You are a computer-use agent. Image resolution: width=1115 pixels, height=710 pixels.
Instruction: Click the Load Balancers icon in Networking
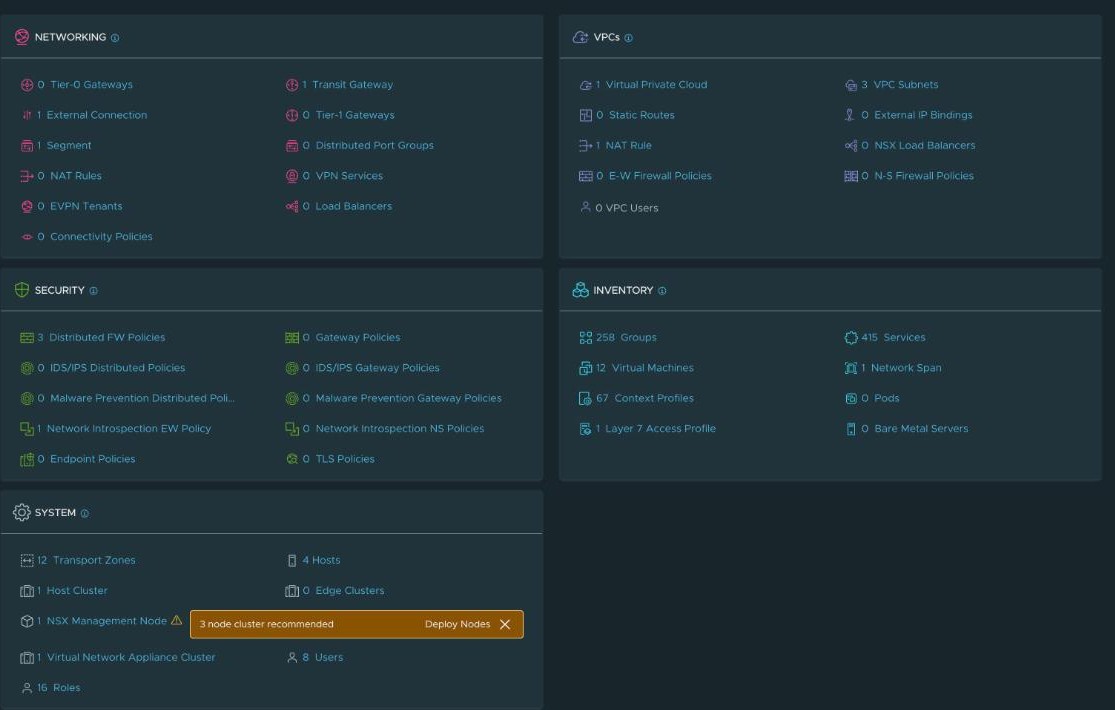click(x=292, y=206)
